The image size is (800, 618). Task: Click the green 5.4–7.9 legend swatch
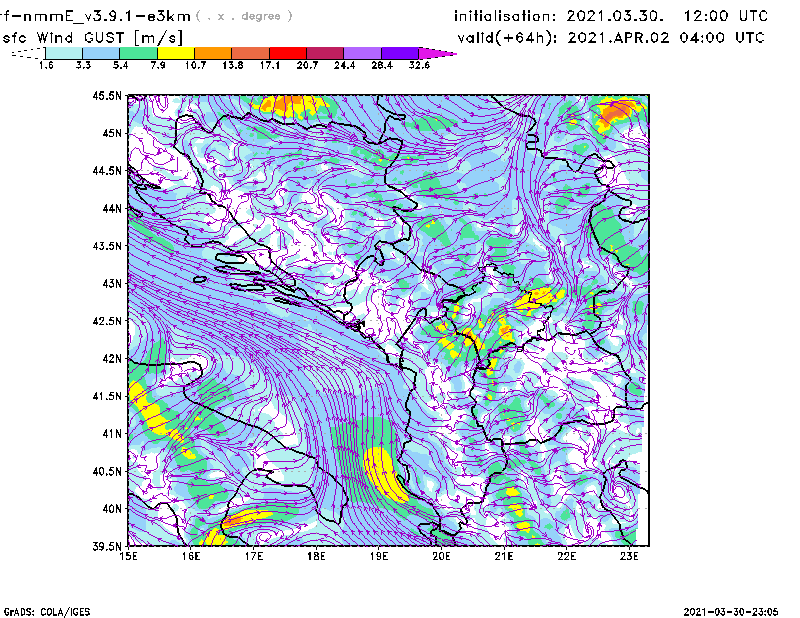tap(138, 53)
